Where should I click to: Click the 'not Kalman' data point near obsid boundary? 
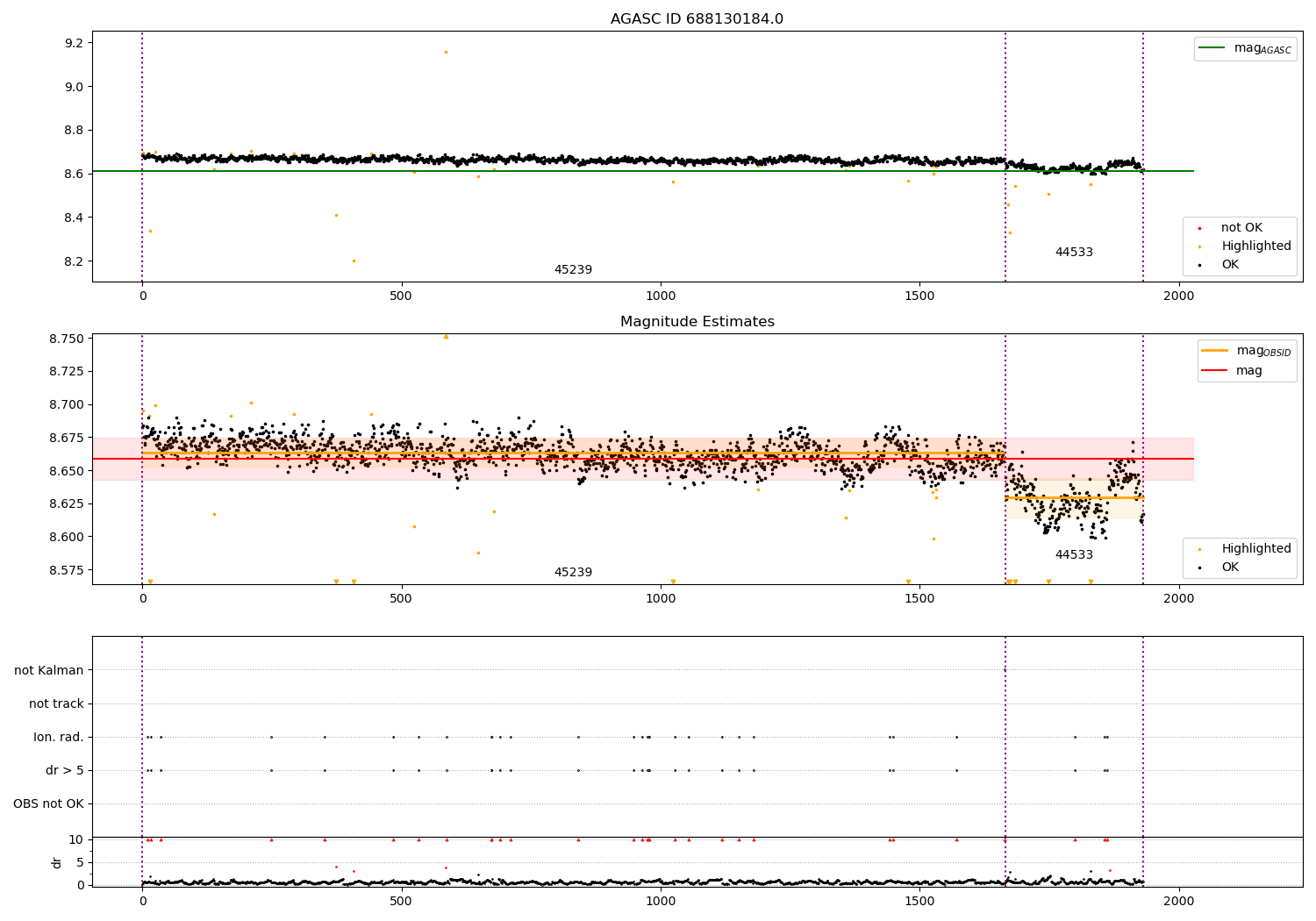(1005, 670)
